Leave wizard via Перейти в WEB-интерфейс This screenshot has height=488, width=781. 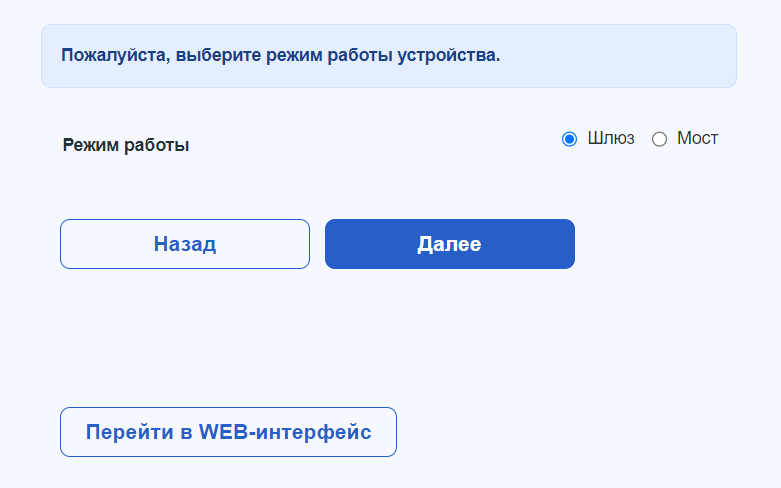tap(228, 432)
